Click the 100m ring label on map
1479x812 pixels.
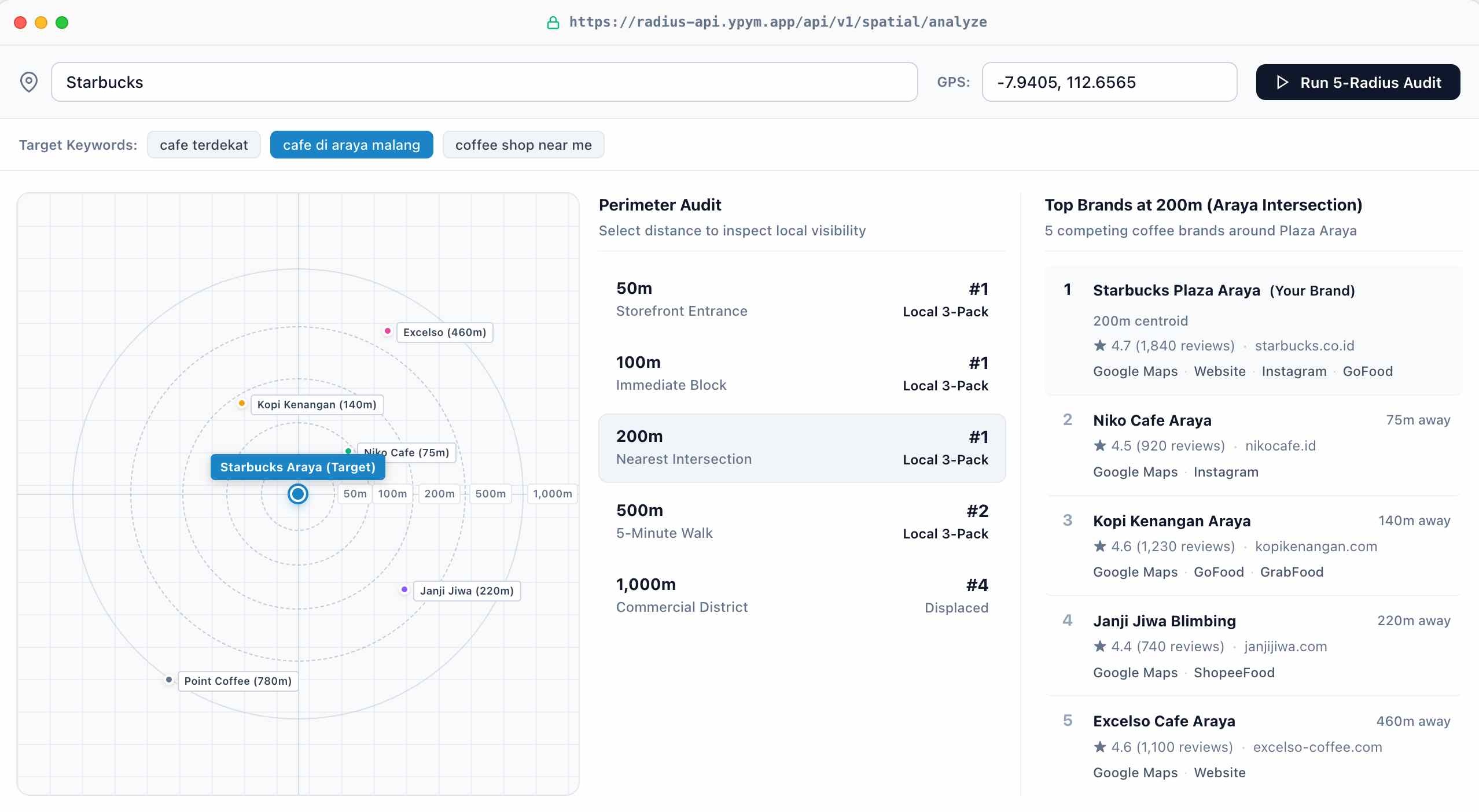(392, 494)
